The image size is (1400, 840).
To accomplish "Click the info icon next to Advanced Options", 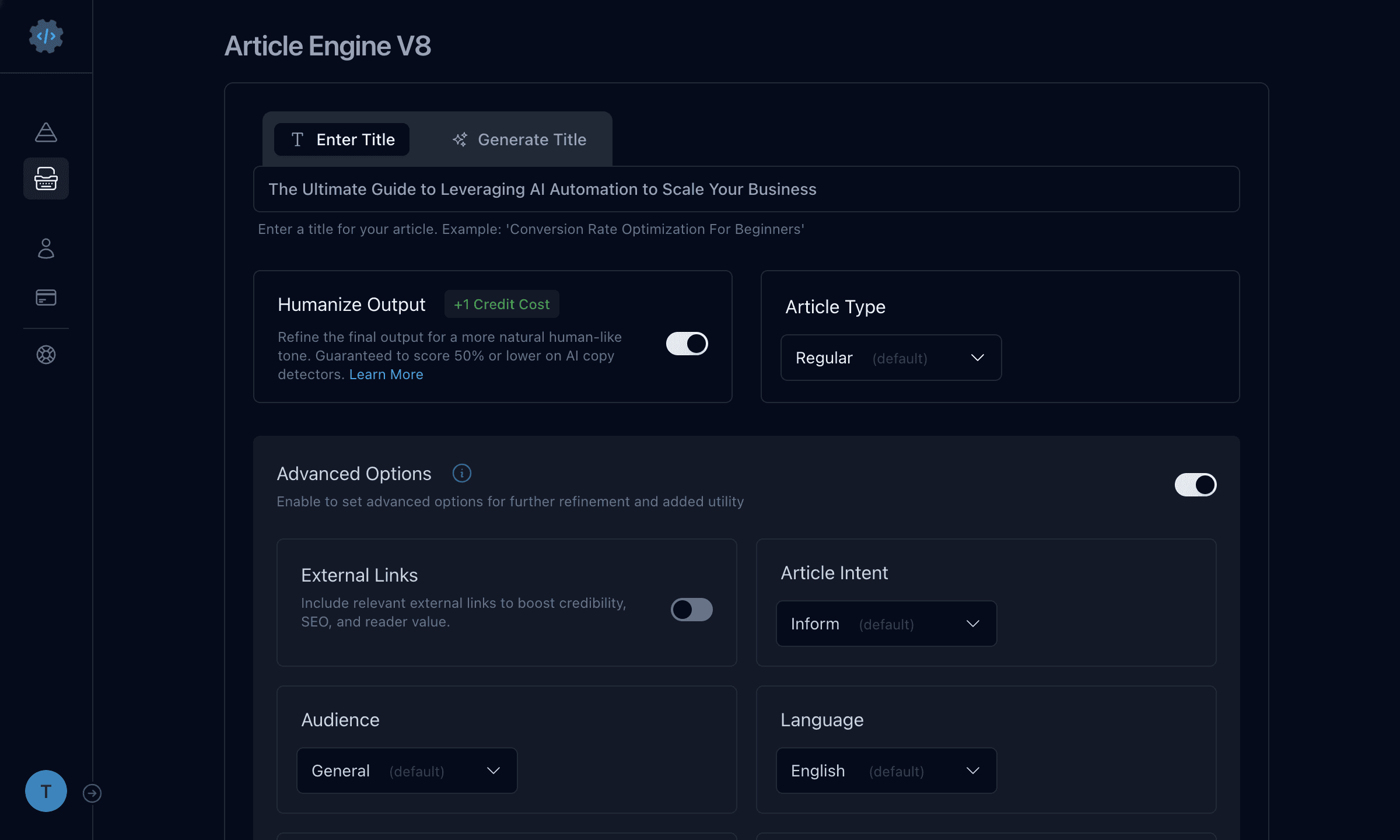I will [461, 473].
